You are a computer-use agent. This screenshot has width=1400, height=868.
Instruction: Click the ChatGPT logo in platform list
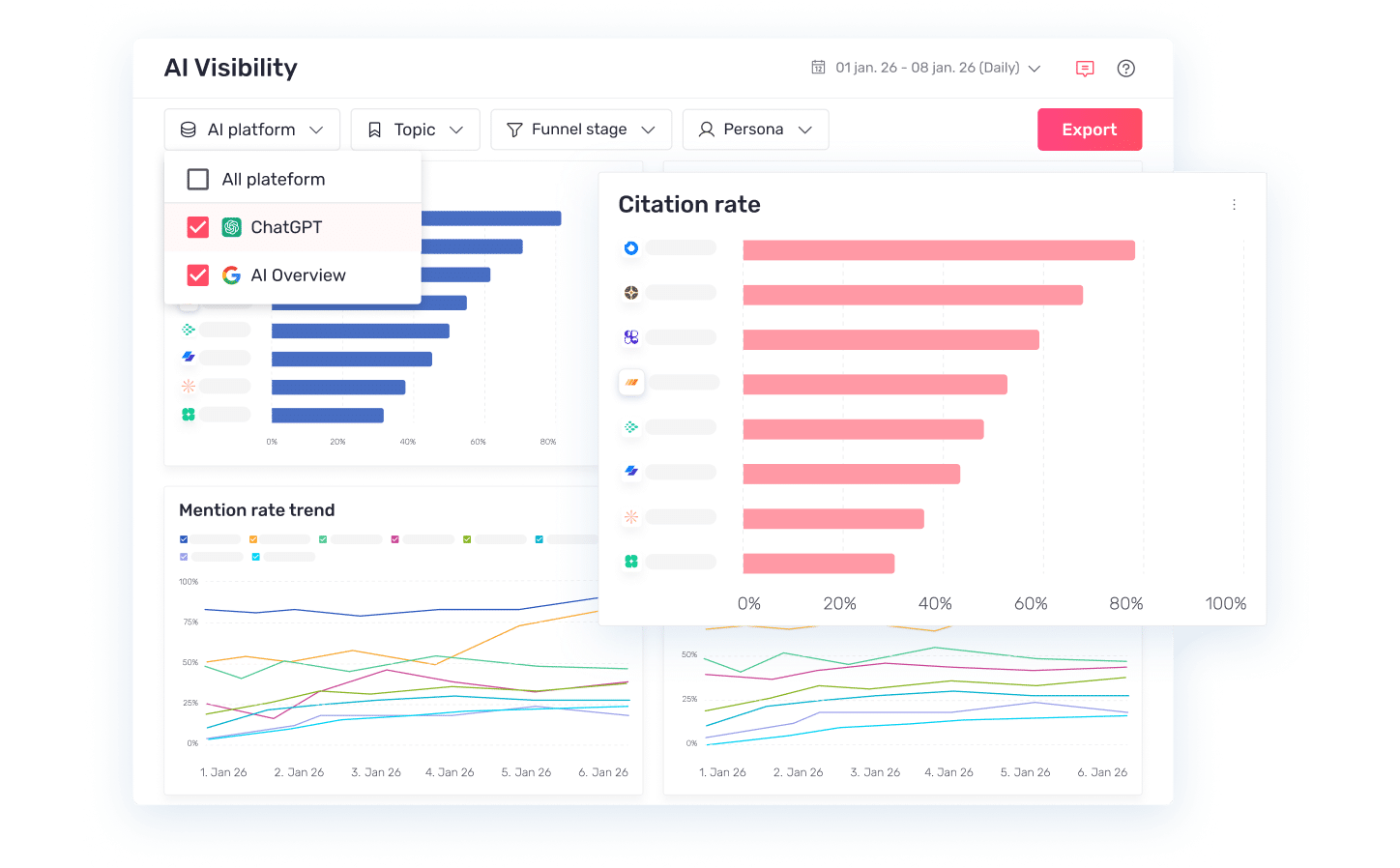[x=232, y=227]
